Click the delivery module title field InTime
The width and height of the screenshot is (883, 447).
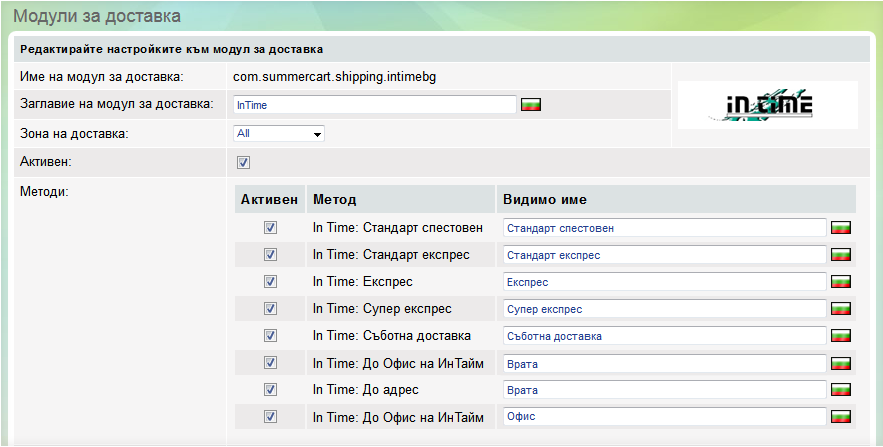point(373,104)
